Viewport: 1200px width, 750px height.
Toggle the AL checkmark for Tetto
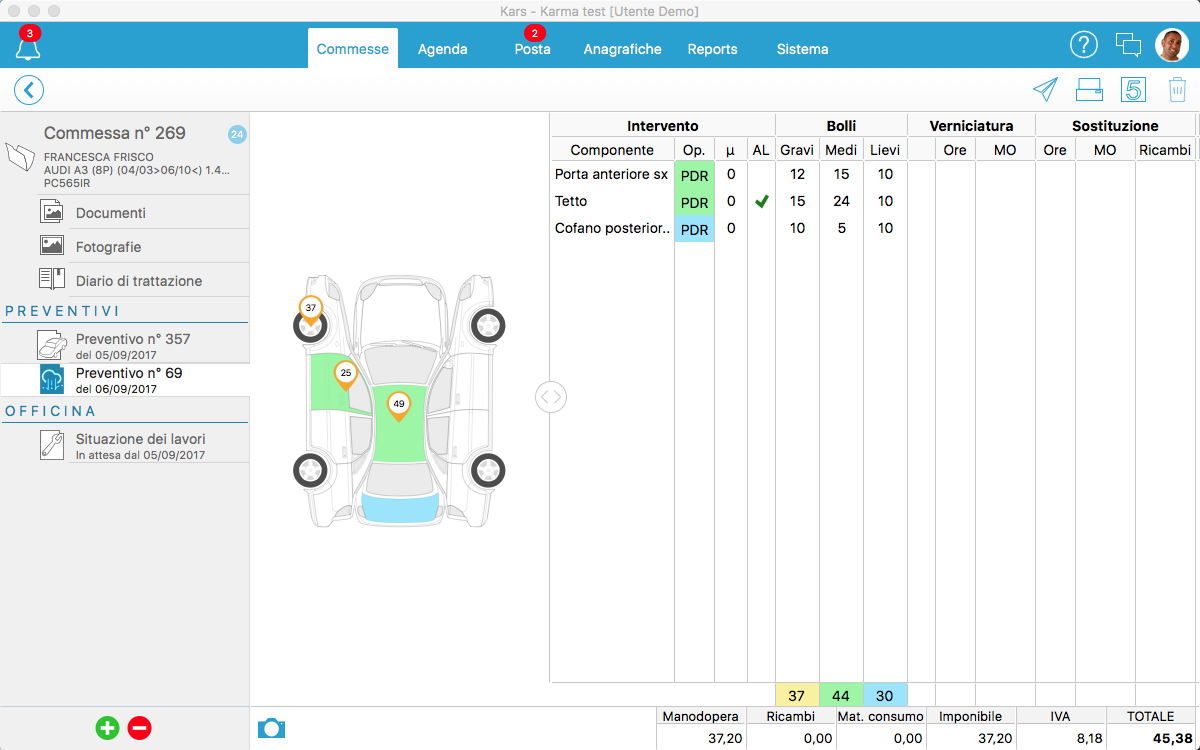(761, 202)
